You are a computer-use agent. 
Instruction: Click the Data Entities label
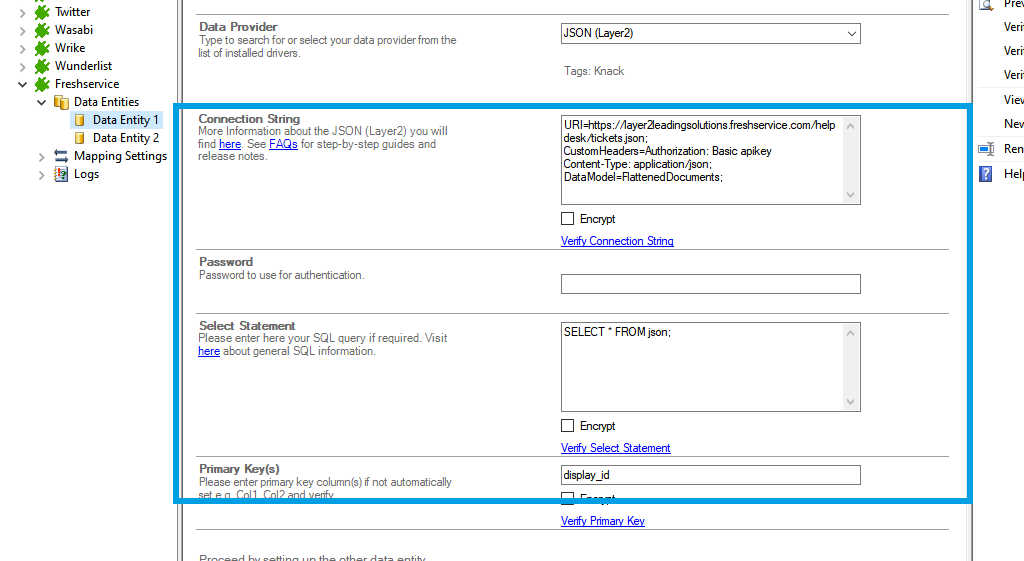(x=106, y=102)
